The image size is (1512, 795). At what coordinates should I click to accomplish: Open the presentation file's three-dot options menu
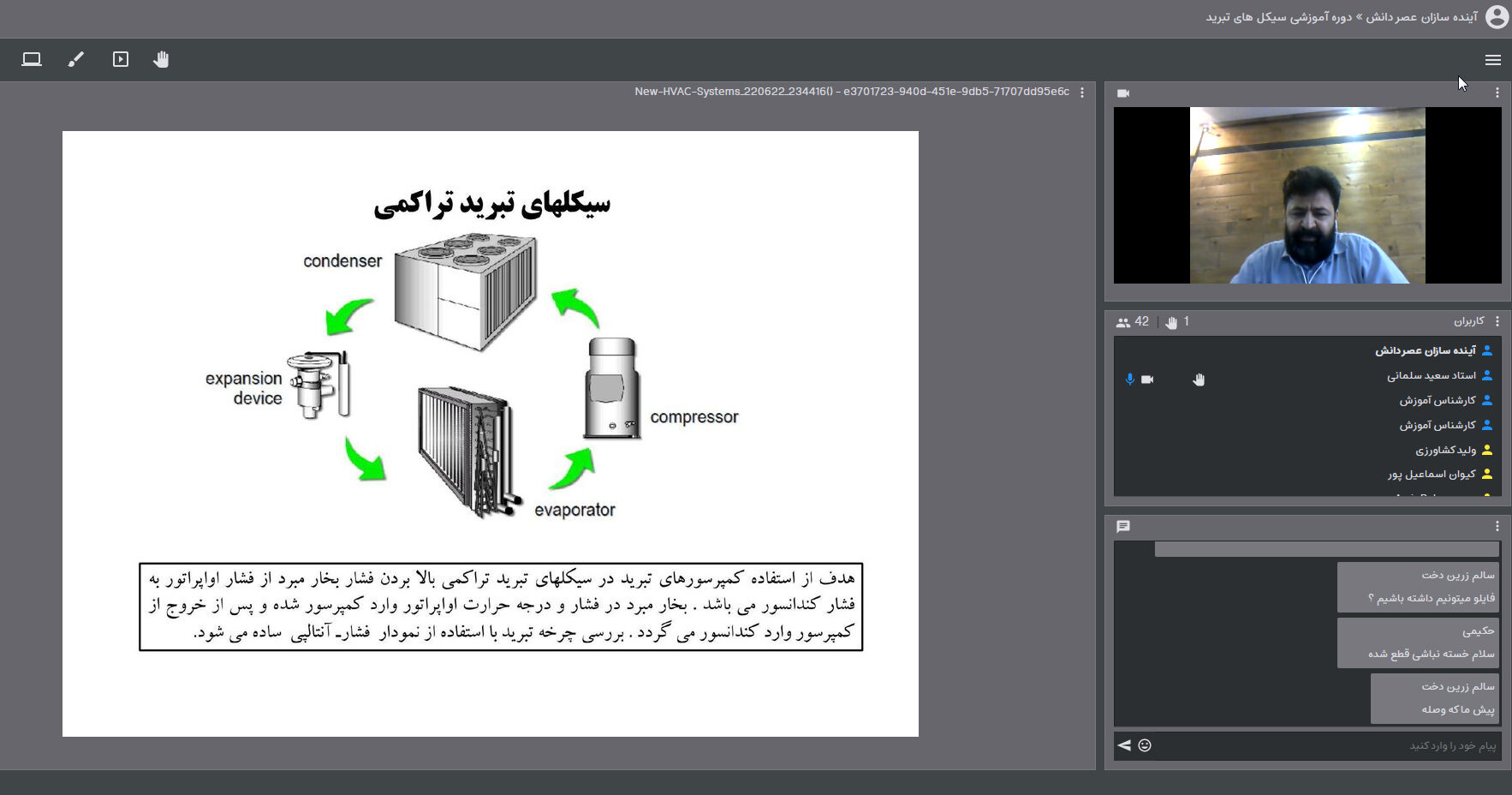coord(1082,93)
